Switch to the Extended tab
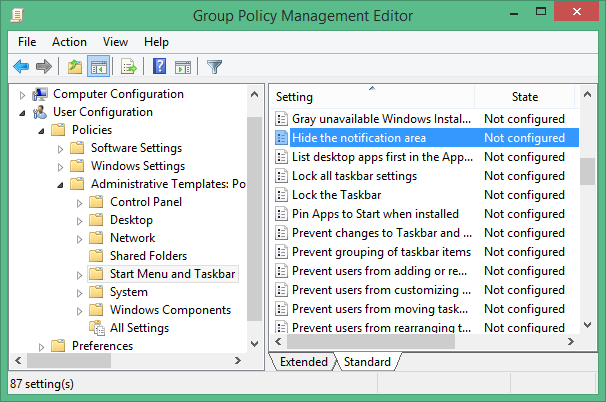The image size is (606, 402). coord(303,362)
